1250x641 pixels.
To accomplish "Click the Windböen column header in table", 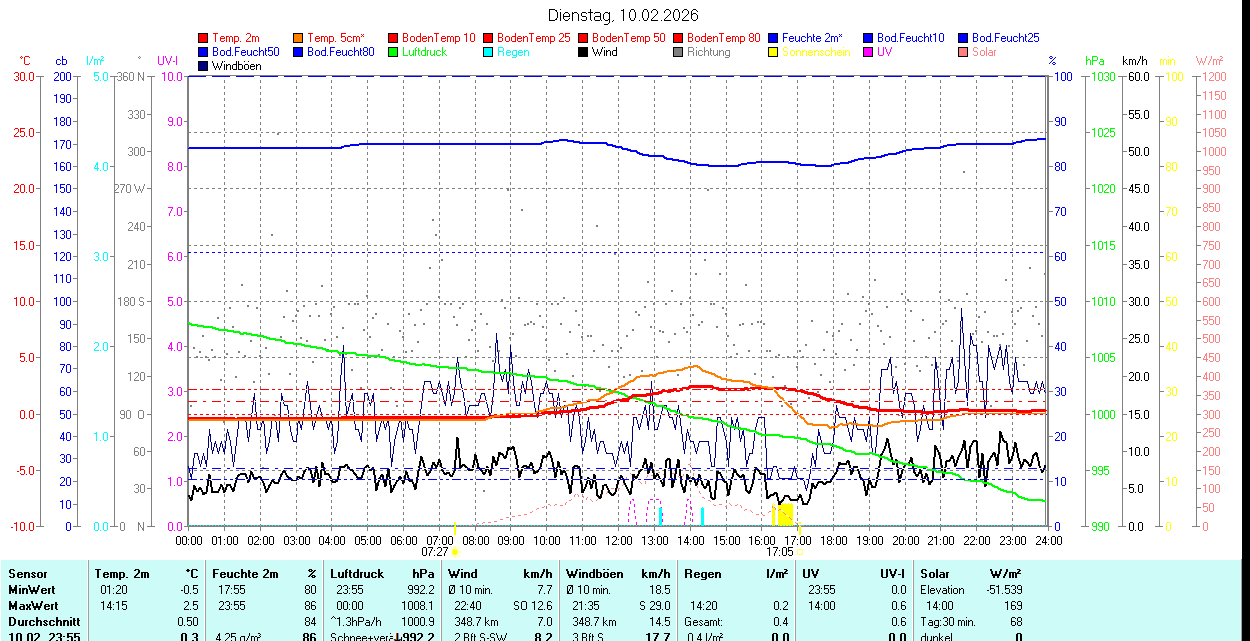I will coord(594,574).
